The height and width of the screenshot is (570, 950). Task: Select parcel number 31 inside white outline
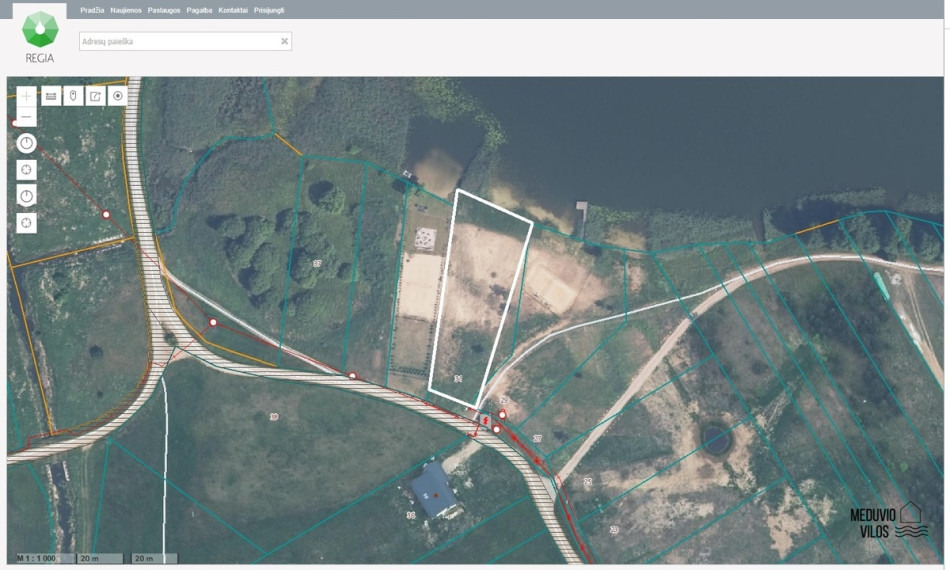pos(458,379)
